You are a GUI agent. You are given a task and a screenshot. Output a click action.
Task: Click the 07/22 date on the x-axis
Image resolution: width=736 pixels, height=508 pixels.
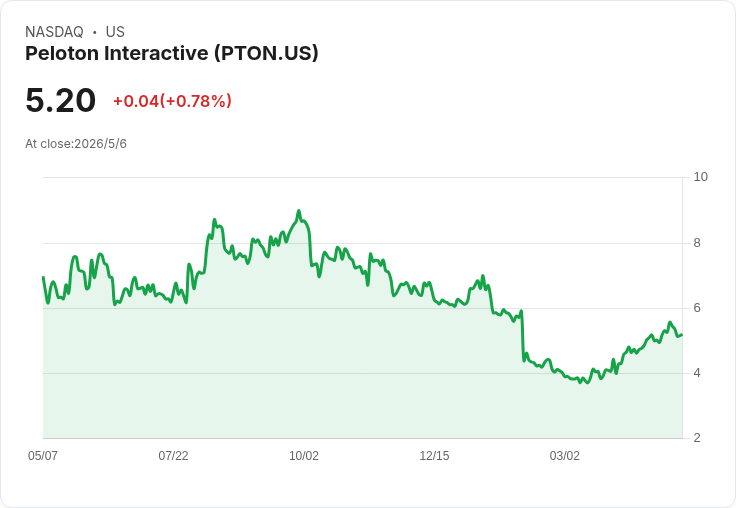tap(173, 456)
